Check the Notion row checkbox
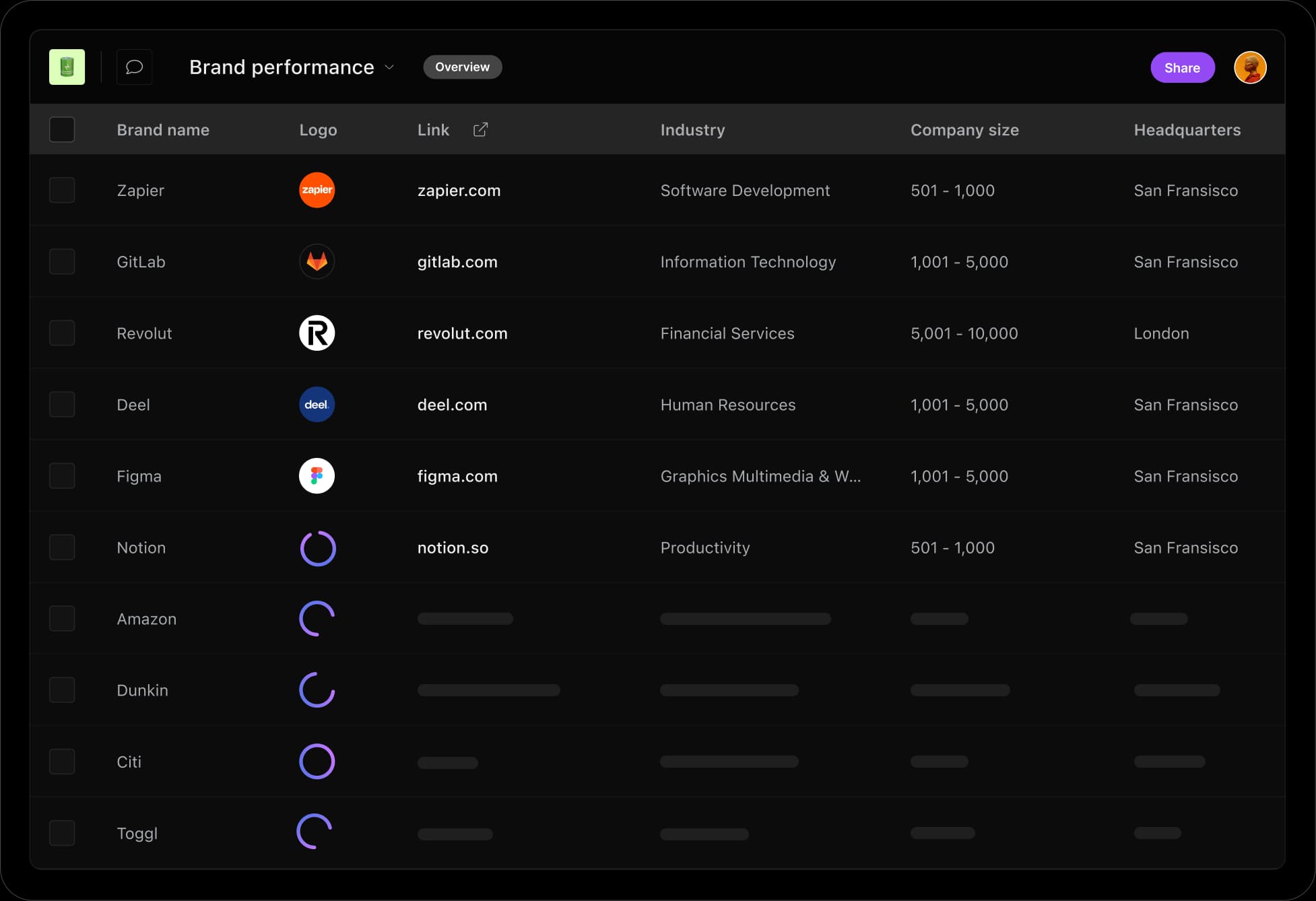 coord(62,547)
